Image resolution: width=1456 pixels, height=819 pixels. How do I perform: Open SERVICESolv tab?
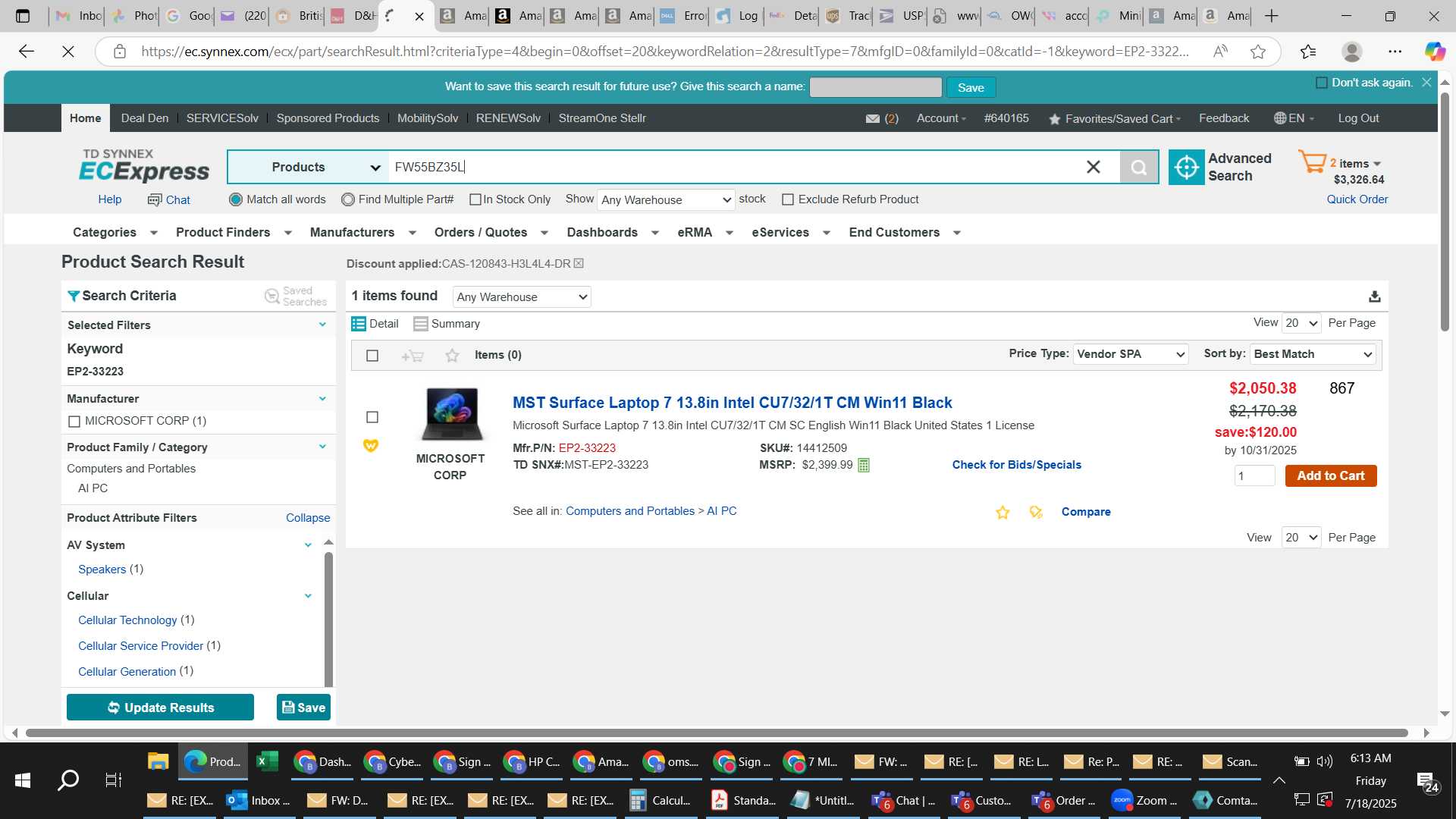click(x=222, y=118)
